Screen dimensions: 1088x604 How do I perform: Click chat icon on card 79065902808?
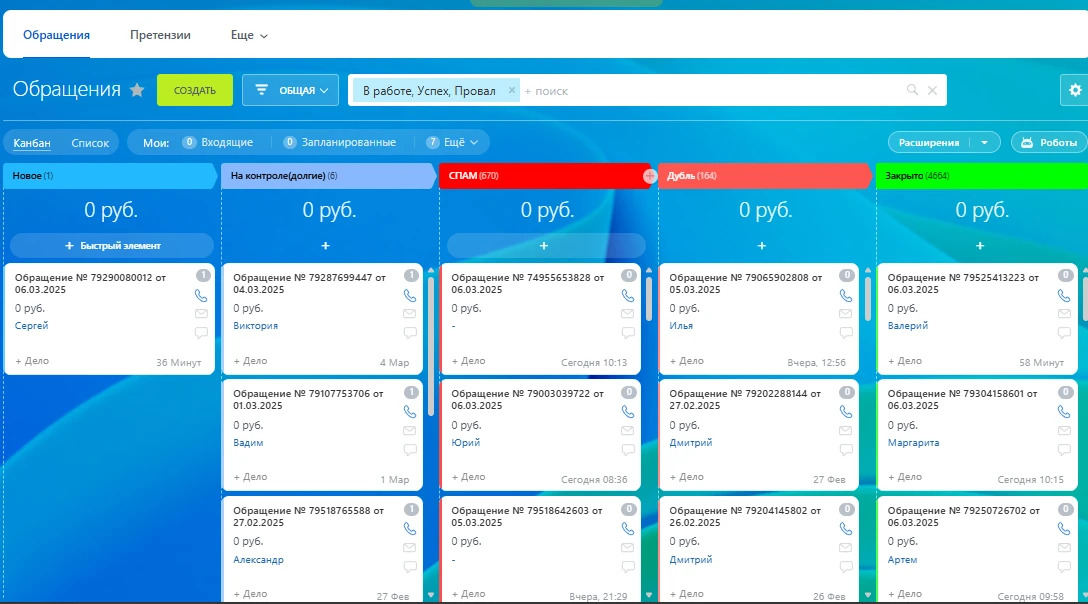coord(846,333)
